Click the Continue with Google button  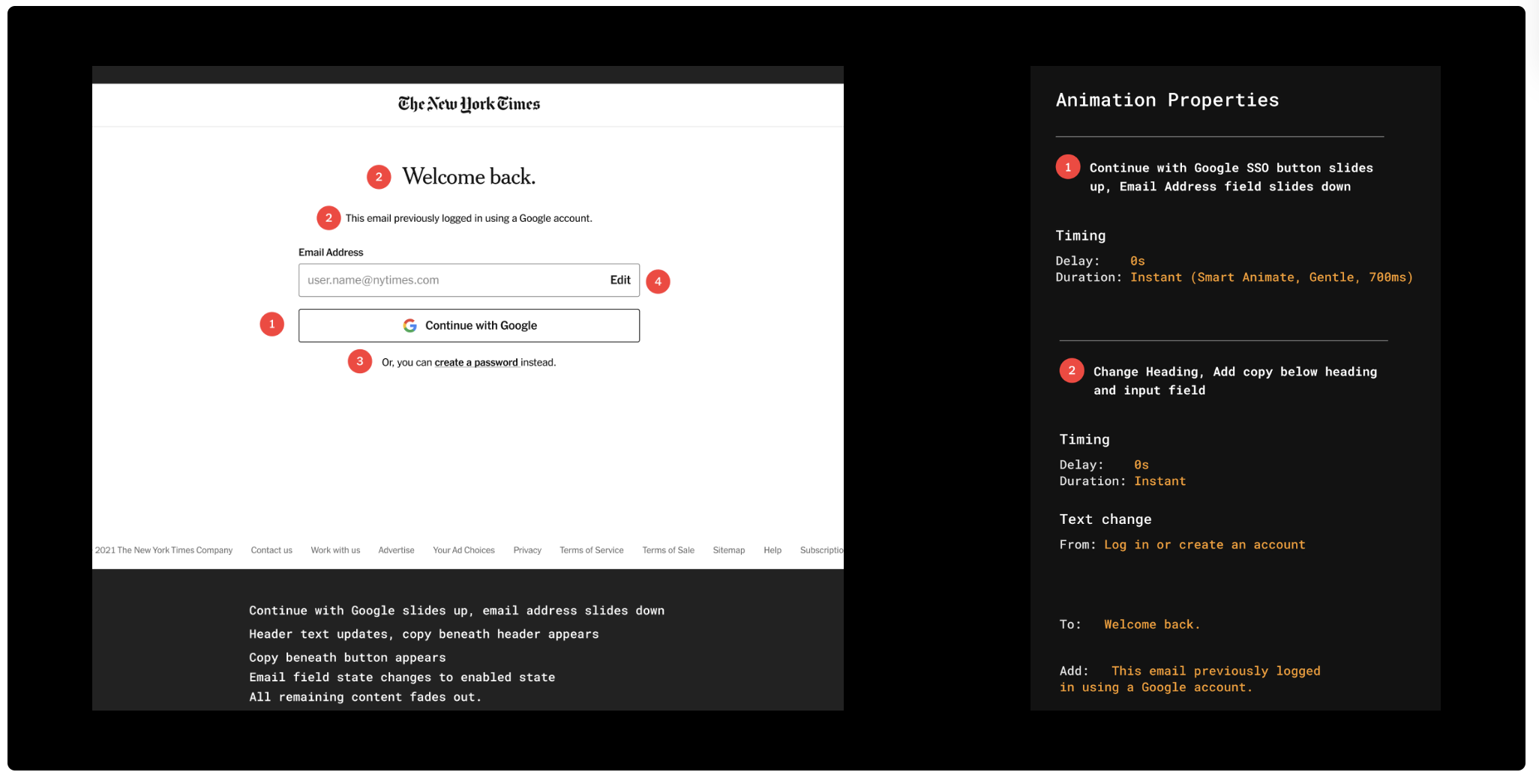[x=469, y=325]
